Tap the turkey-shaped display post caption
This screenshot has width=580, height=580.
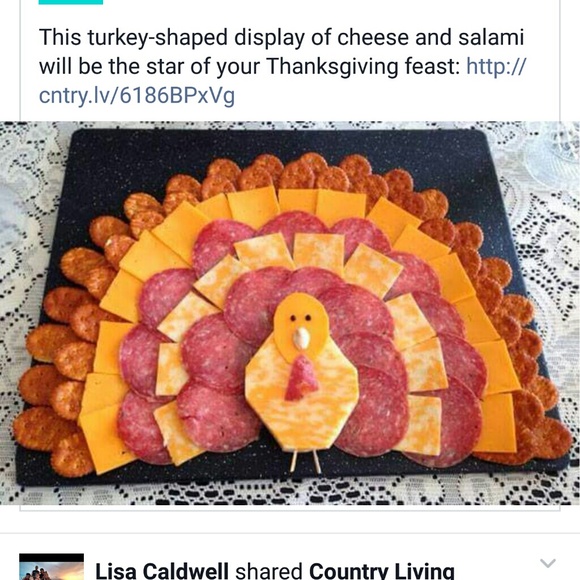tap(282, 66)
